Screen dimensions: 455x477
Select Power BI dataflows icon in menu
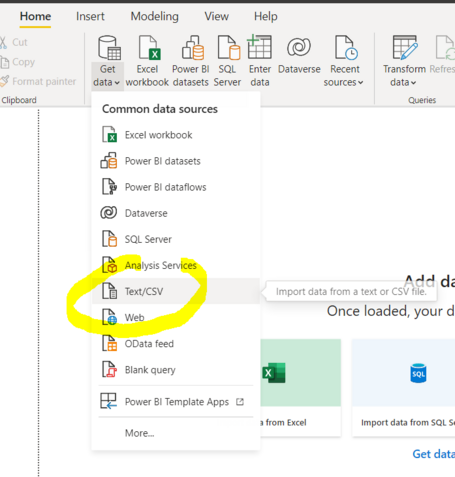pos(109,187)
